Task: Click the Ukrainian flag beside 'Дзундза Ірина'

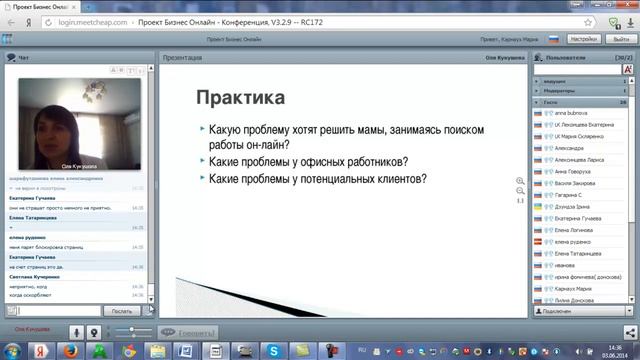Action: [x=538, y=207]
